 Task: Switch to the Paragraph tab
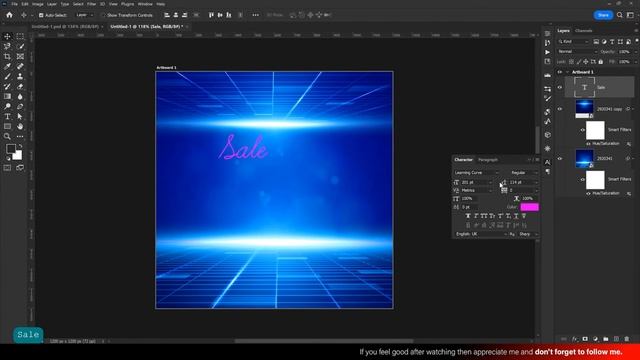tap(488, 160)
